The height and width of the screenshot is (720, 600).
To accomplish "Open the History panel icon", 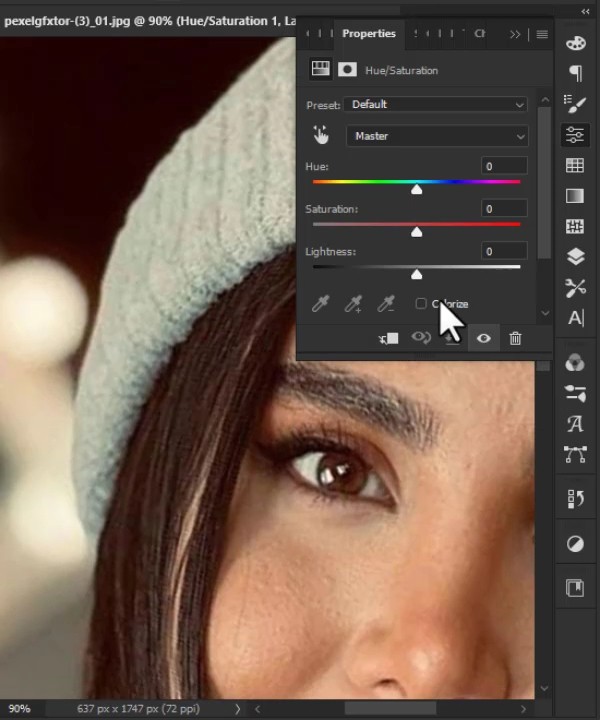I will click(x=575, y=499).
